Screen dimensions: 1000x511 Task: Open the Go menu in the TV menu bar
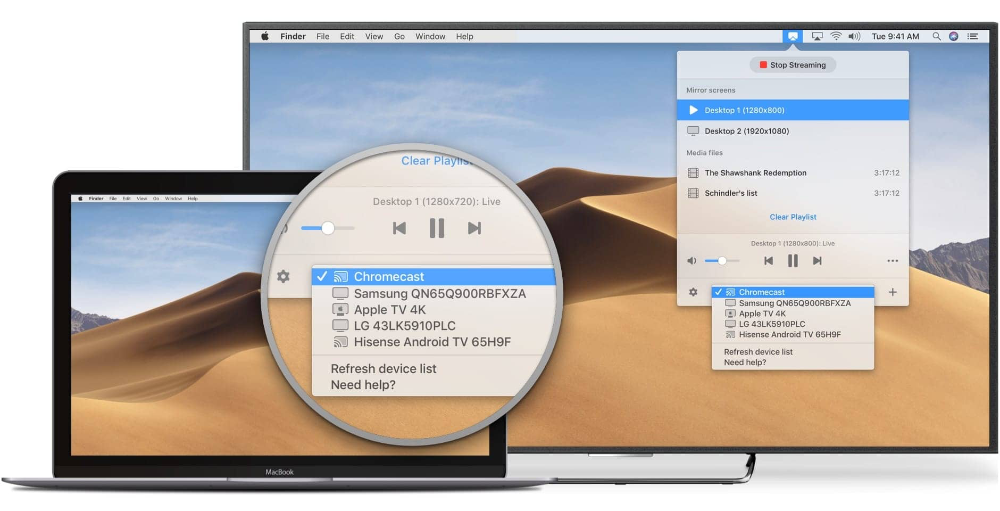pos(399,37)
